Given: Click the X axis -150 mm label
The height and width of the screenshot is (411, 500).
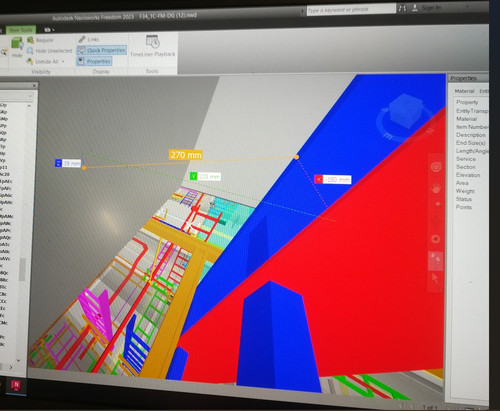Looking at the screenshot, I should 333,179.
